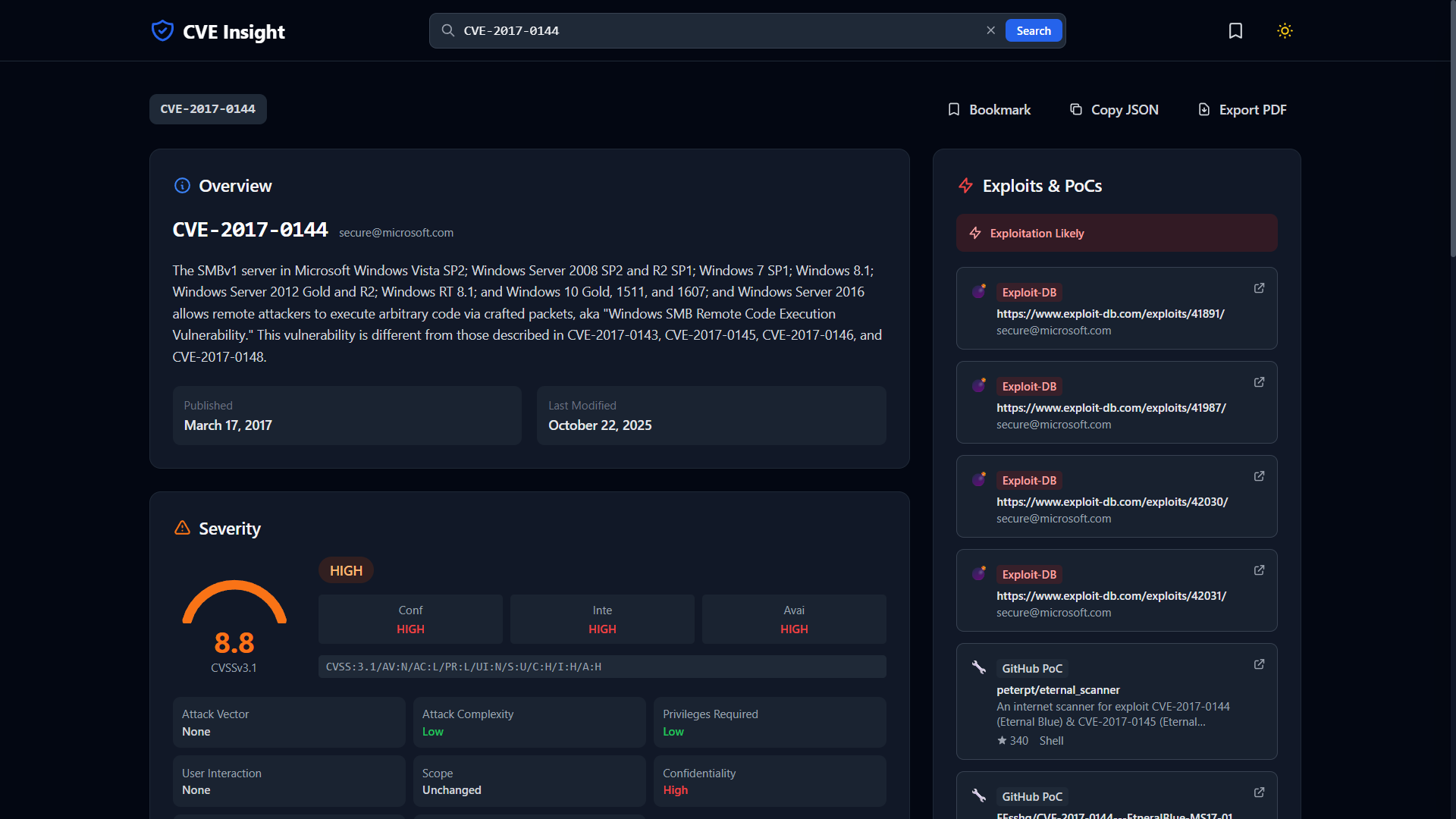Click the Overview info icon
Image resolution: width=1456 pixels, height=819 pixels.
click(182, 186)
